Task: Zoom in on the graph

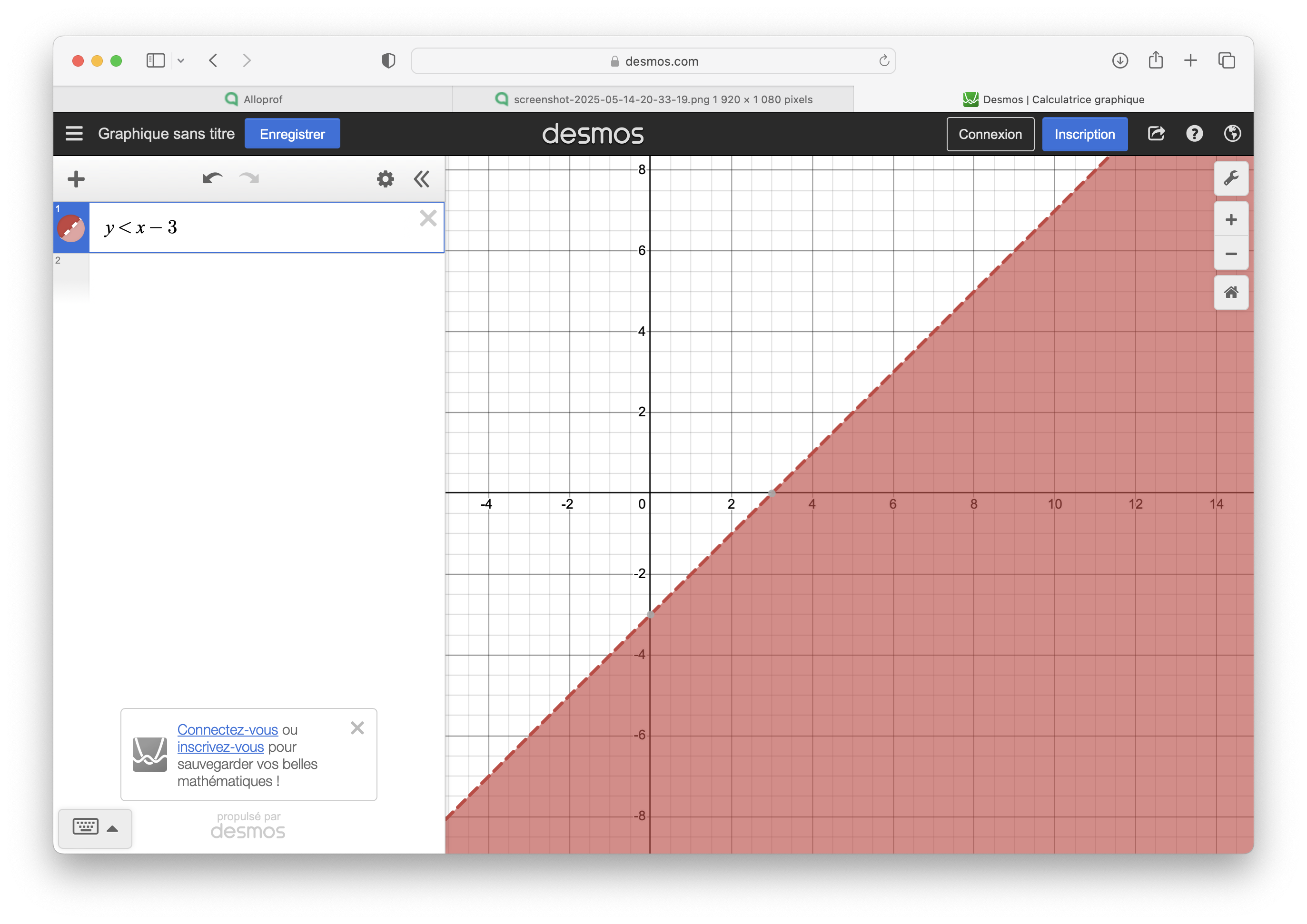Action: 1231,220
